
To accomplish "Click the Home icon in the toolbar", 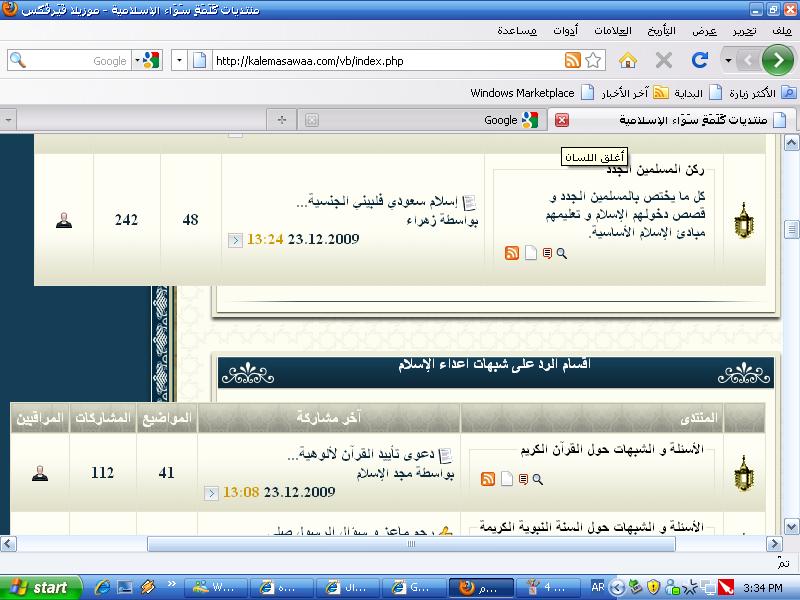I will [628, 61].
